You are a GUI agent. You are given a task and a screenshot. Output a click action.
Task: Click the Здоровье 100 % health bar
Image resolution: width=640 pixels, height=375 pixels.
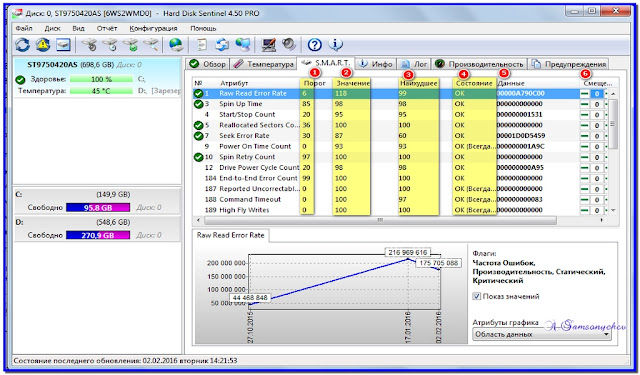[101, 79]
